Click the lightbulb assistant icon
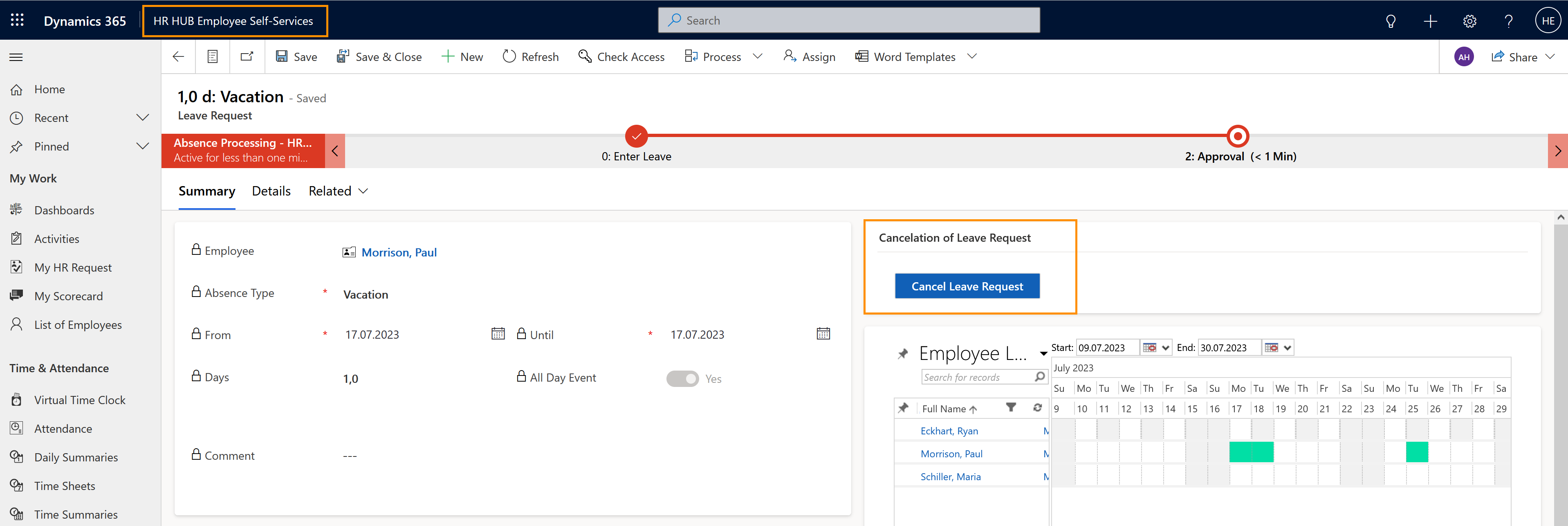The image size is (1568, 526). [1391, 21]
